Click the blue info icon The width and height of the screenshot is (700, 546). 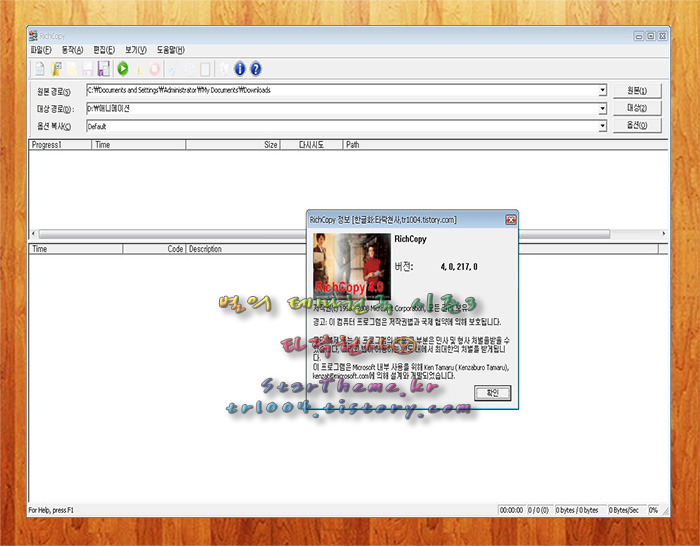click(x=240, y=69)
